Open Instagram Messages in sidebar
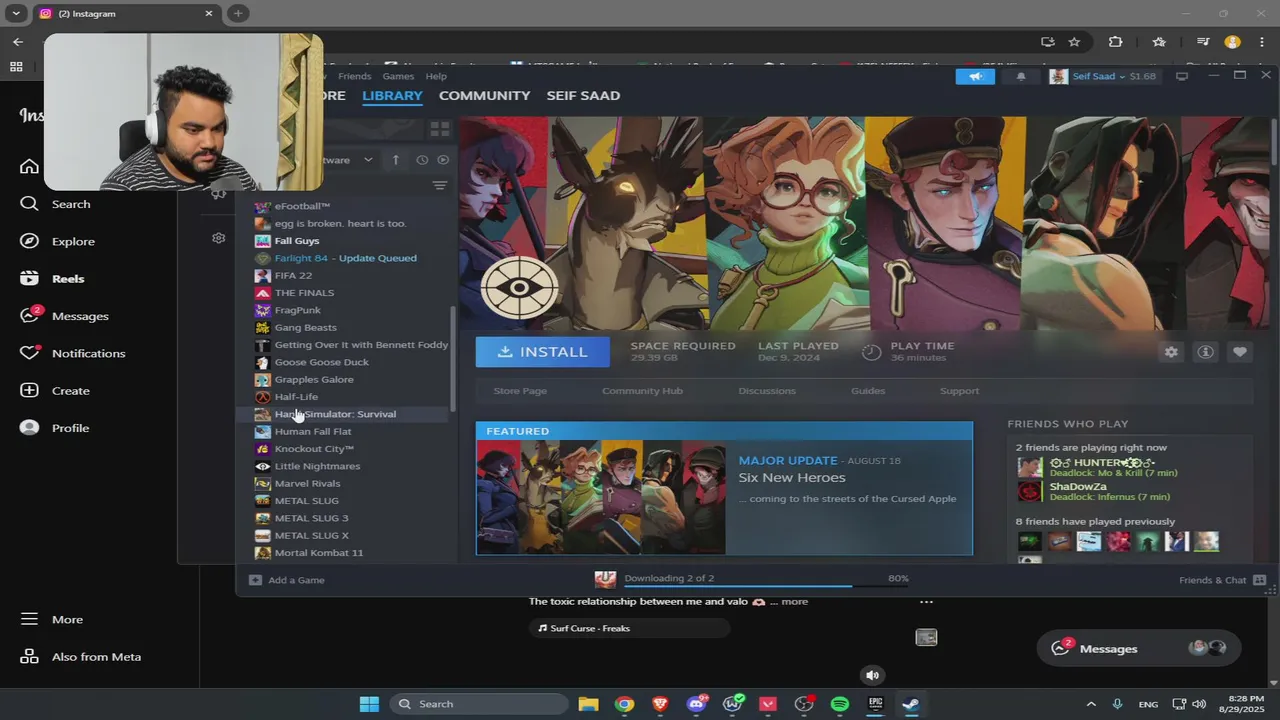The image size is (1280, 720). pos(67,316)
